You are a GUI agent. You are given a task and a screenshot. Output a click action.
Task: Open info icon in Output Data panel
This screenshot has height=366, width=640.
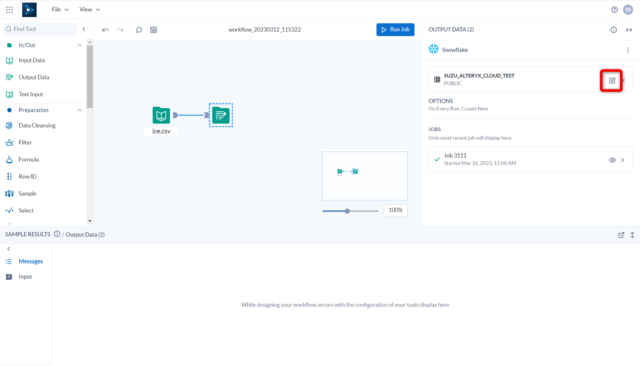click(613, 30)
